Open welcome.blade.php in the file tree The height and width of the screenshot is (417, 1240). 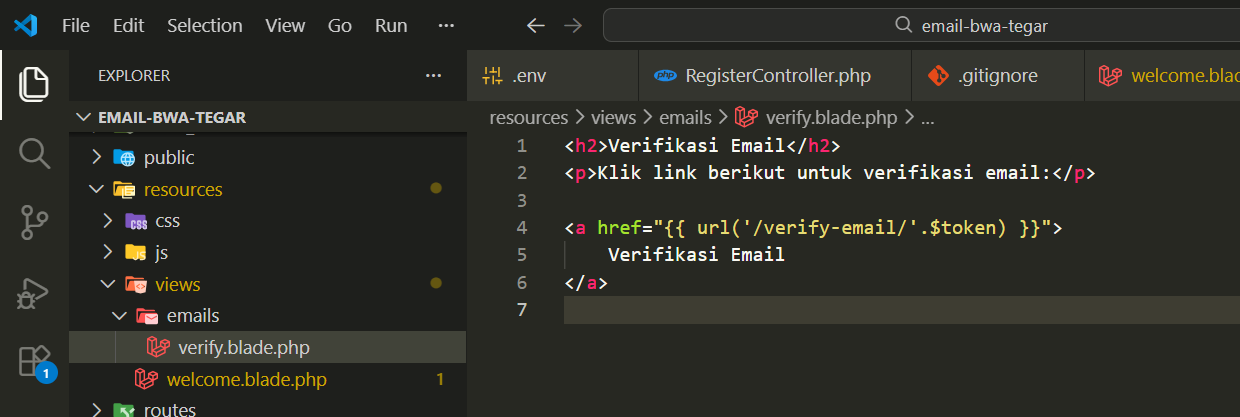(x=246, y=380)
